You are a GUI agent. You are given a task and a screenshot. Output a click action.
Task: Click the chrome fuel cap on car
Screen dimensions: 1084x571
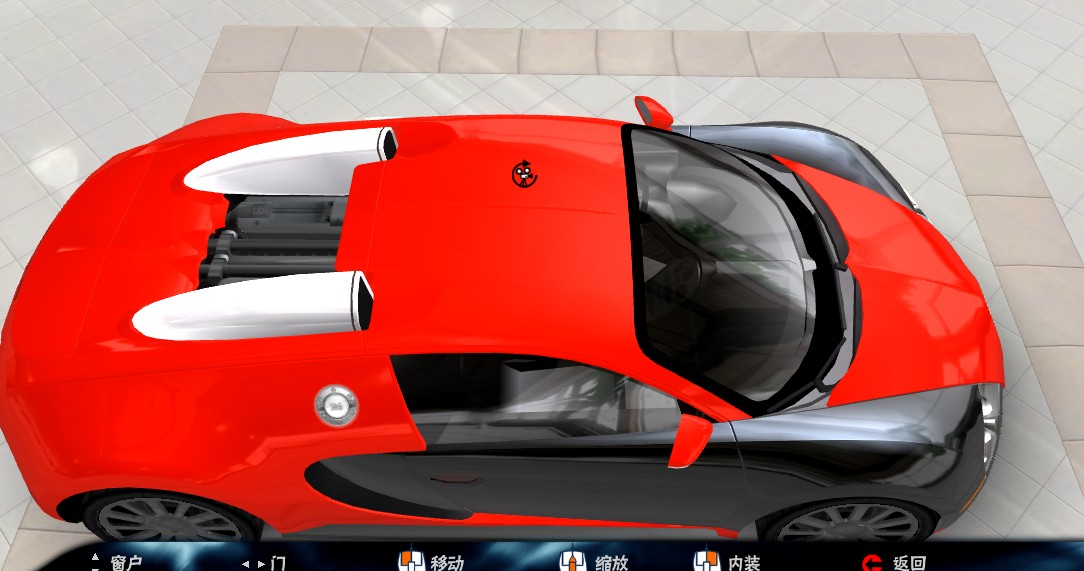click(336, 403)
